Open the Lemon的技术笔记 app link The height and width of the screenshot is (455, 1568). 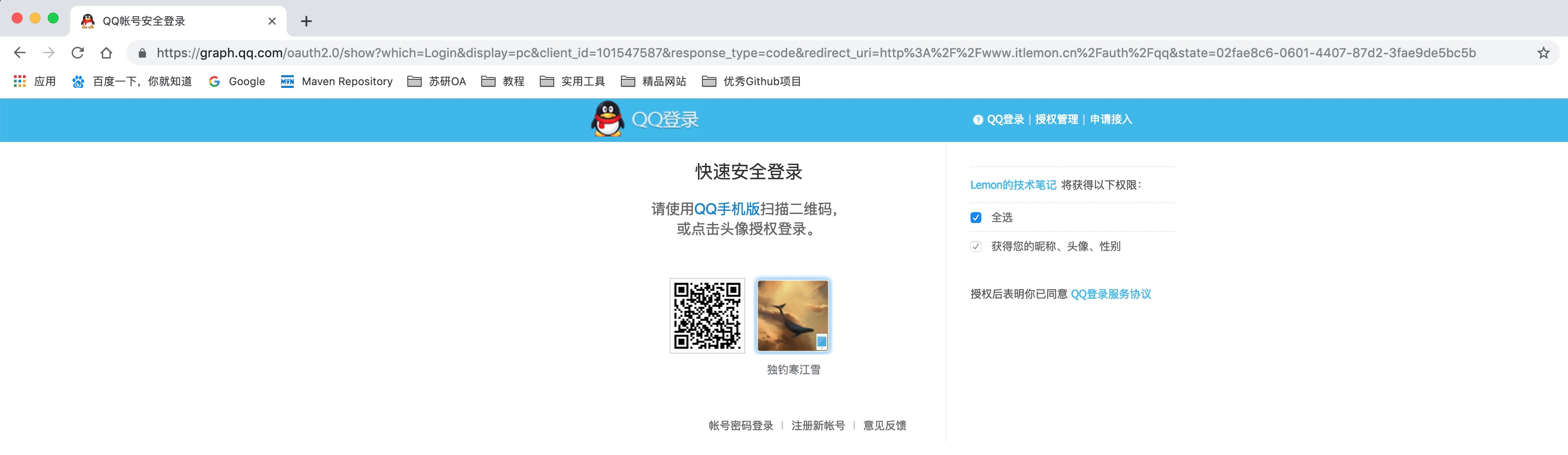pos(1013,185)
